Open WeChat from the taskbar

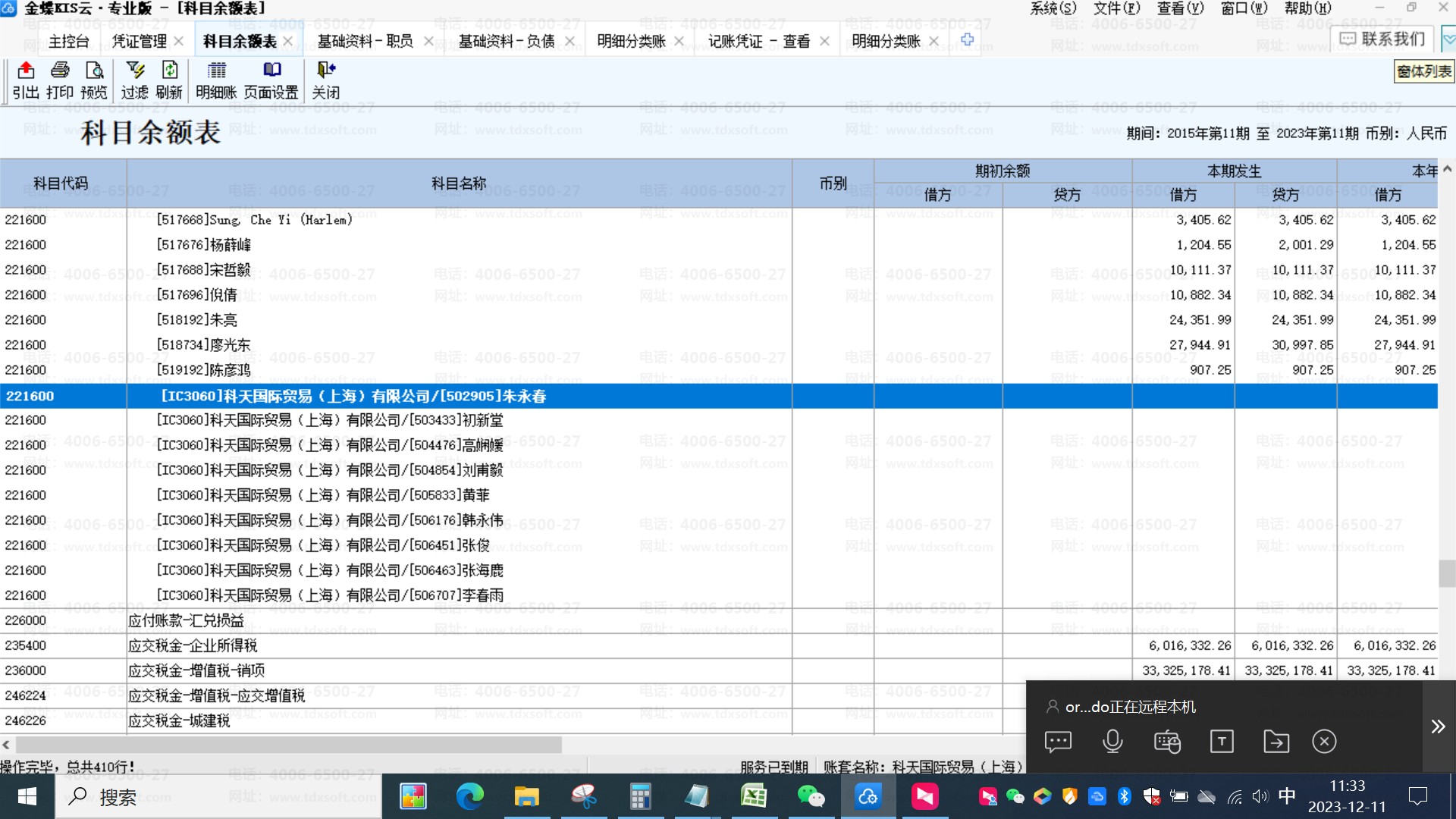click(x=811, y=796)
